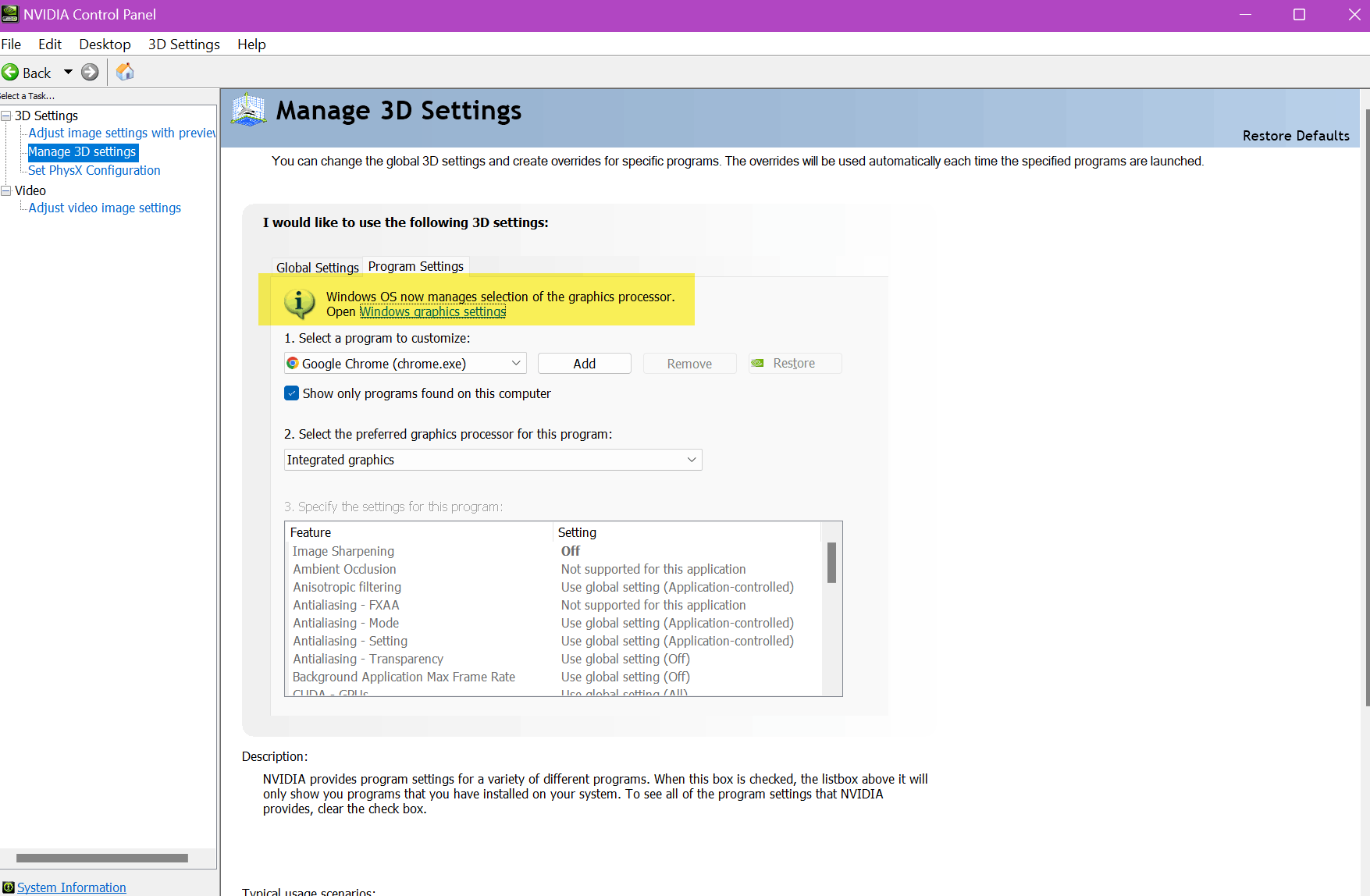Close the NVIDIA Control Panel window

click(1354, 15)
